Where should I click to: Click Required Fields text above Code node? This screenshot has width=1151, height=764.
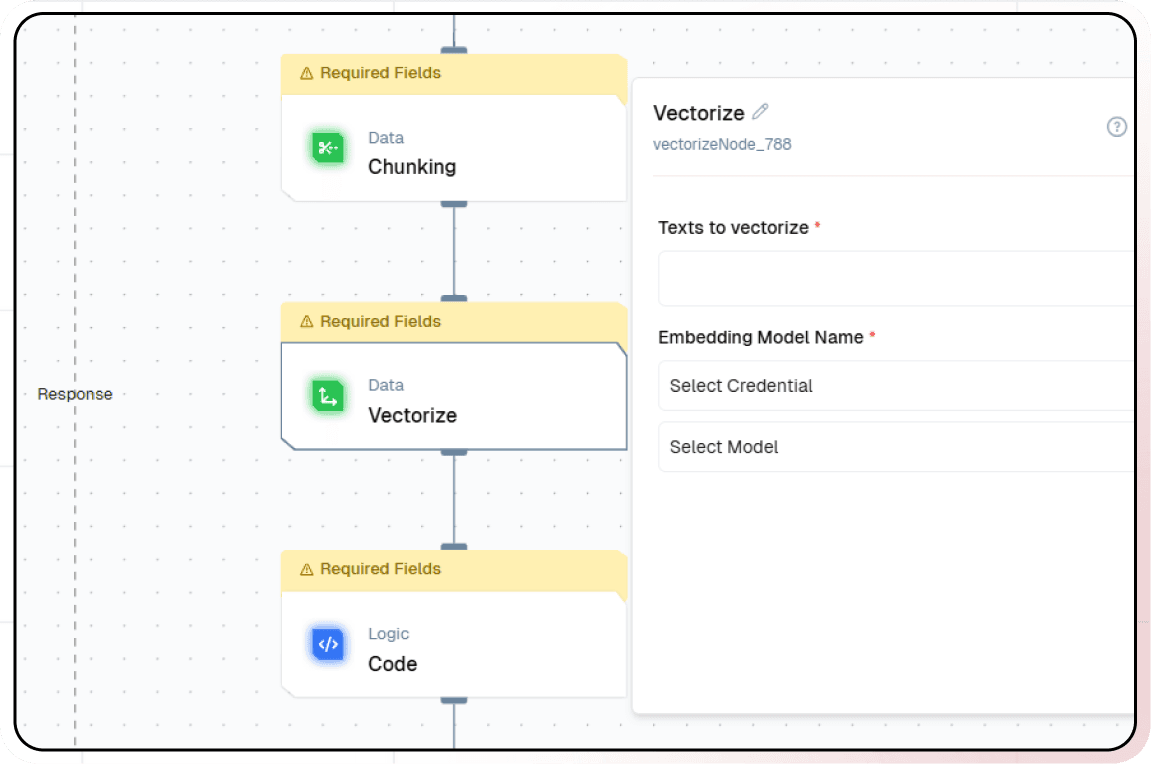[380, 569]
